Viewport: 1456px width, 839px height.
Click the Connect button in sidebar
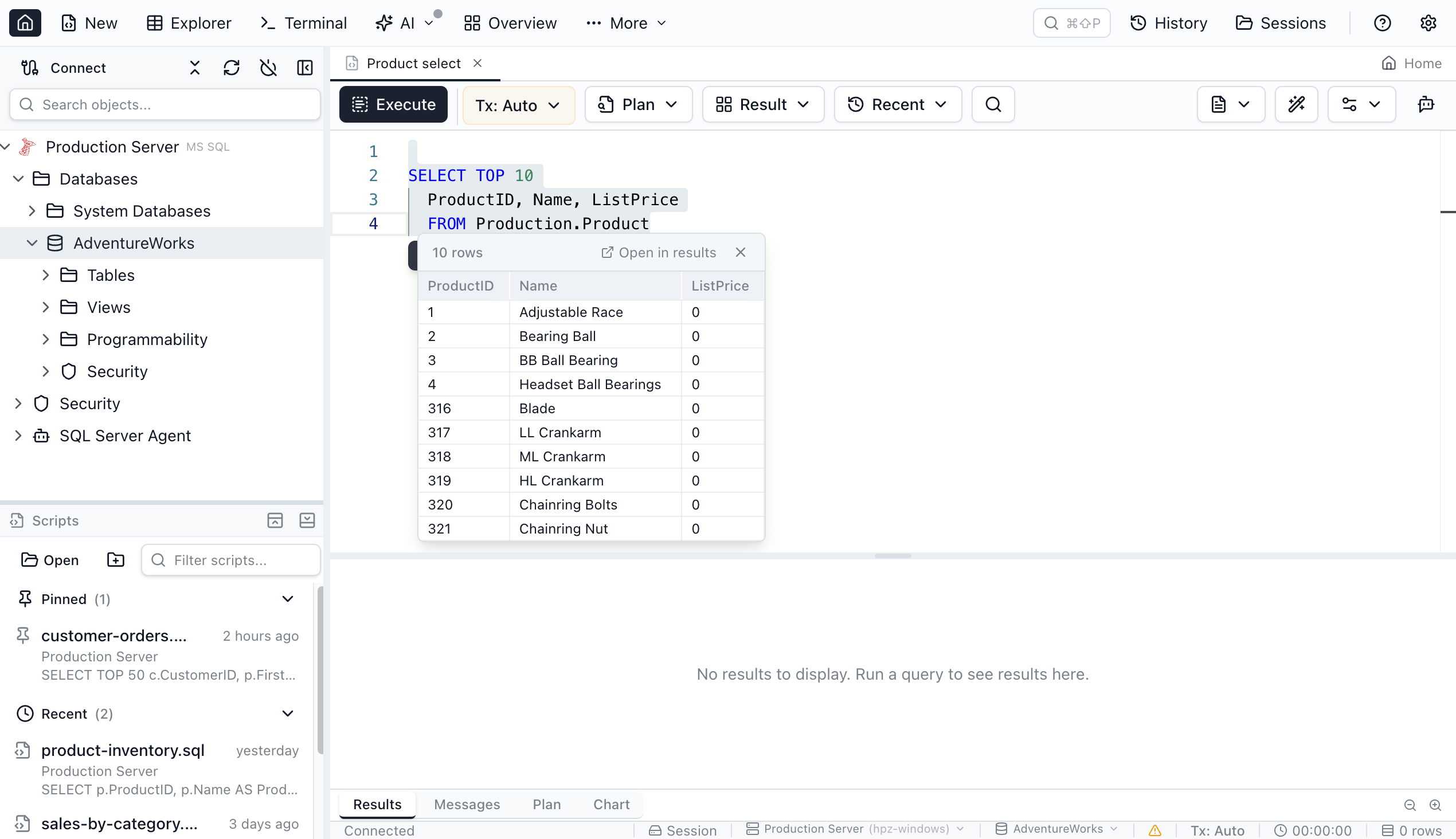(64, 68)
